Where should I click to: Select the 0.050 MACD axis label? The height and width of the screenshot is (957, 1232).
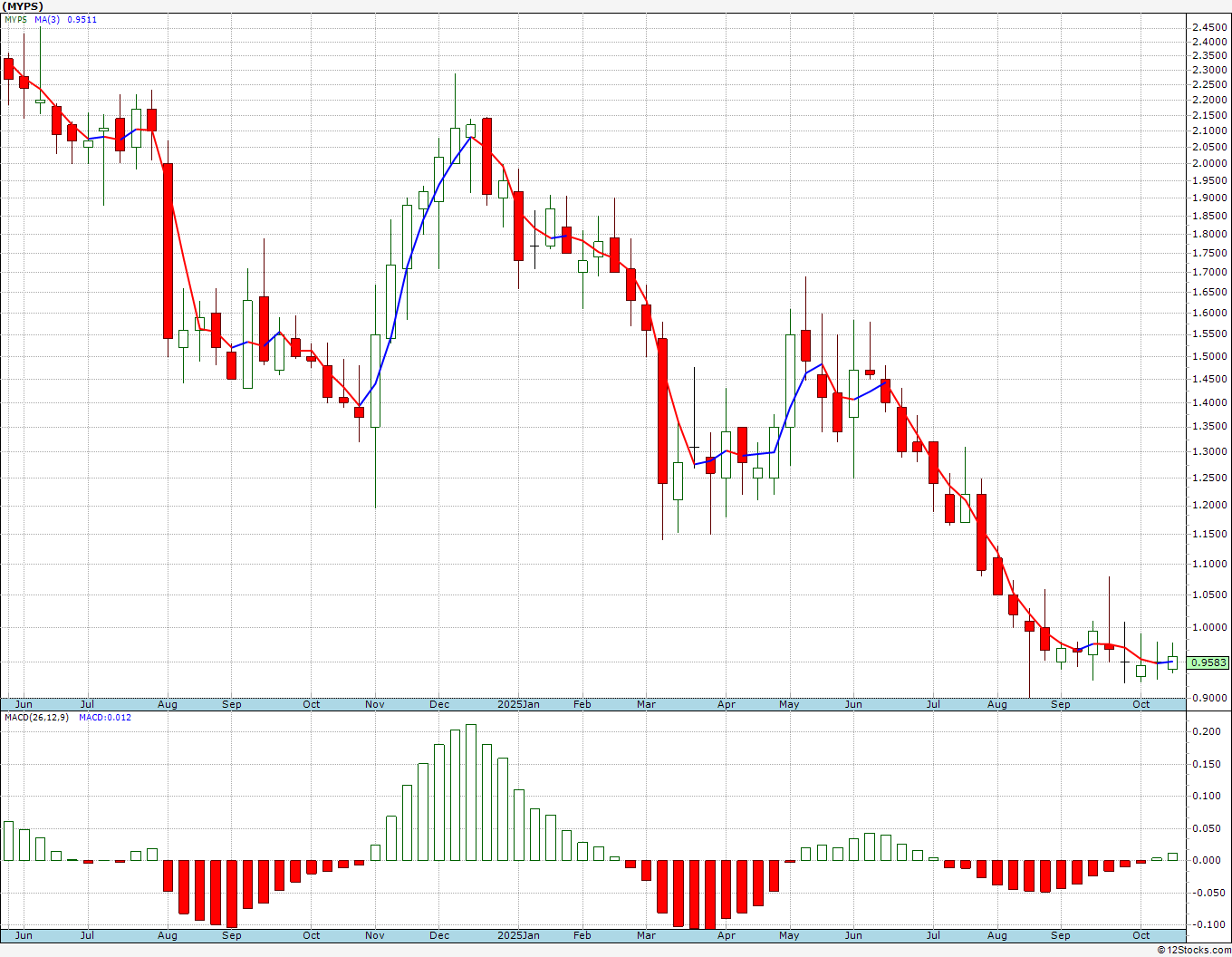(1206, 828)
